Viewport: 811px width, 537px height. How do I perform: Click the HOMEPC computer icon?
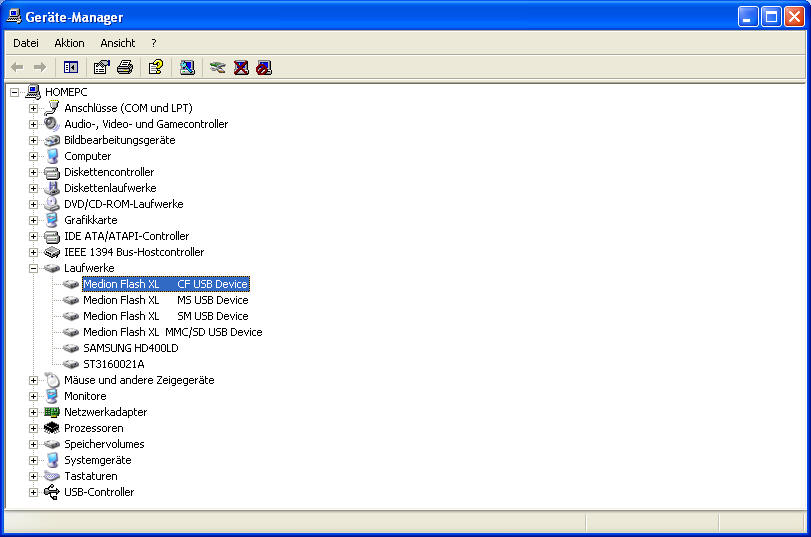pos(33,92)
